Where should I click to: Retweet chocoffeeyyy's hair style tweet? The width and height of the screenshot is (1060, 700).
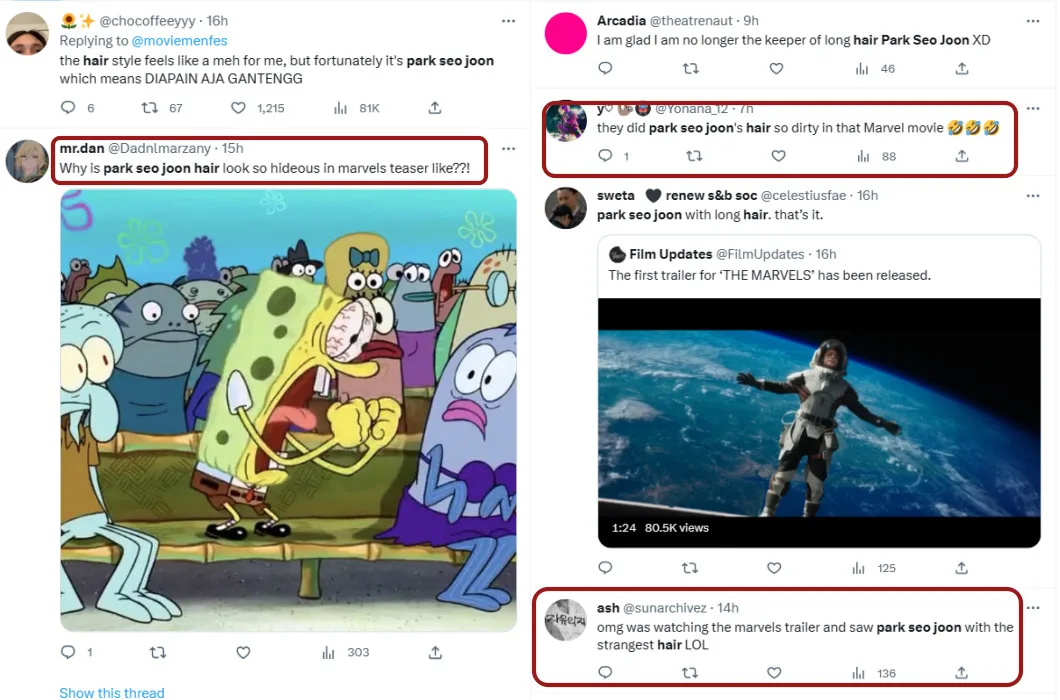point(149,108)
